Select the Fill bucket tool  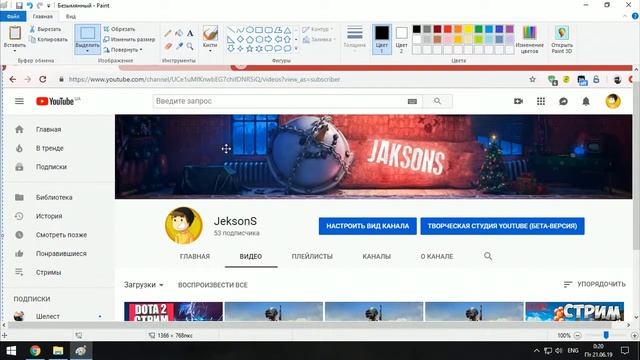tap(179, 33)
